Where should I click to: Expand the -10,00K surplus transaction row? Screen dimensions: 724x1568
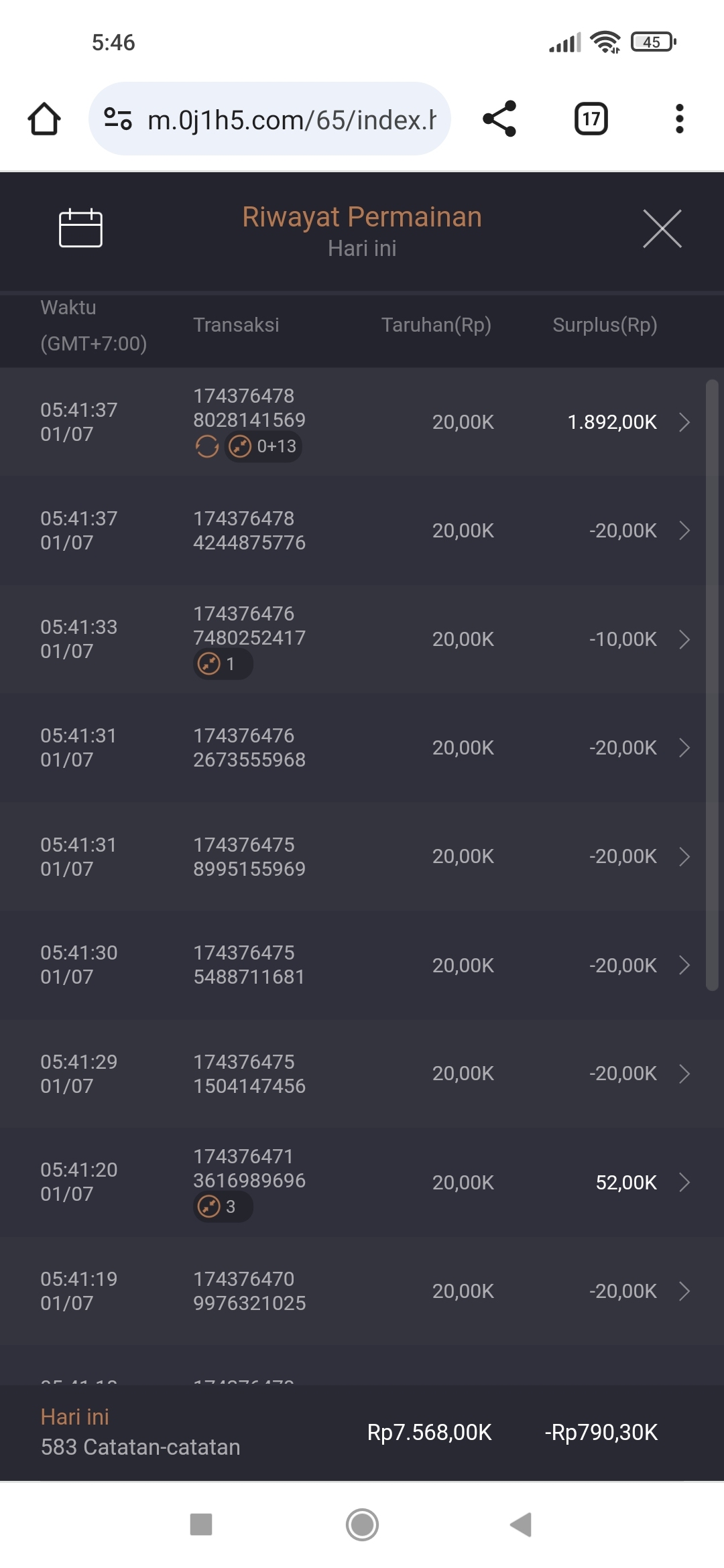point(684,639)
